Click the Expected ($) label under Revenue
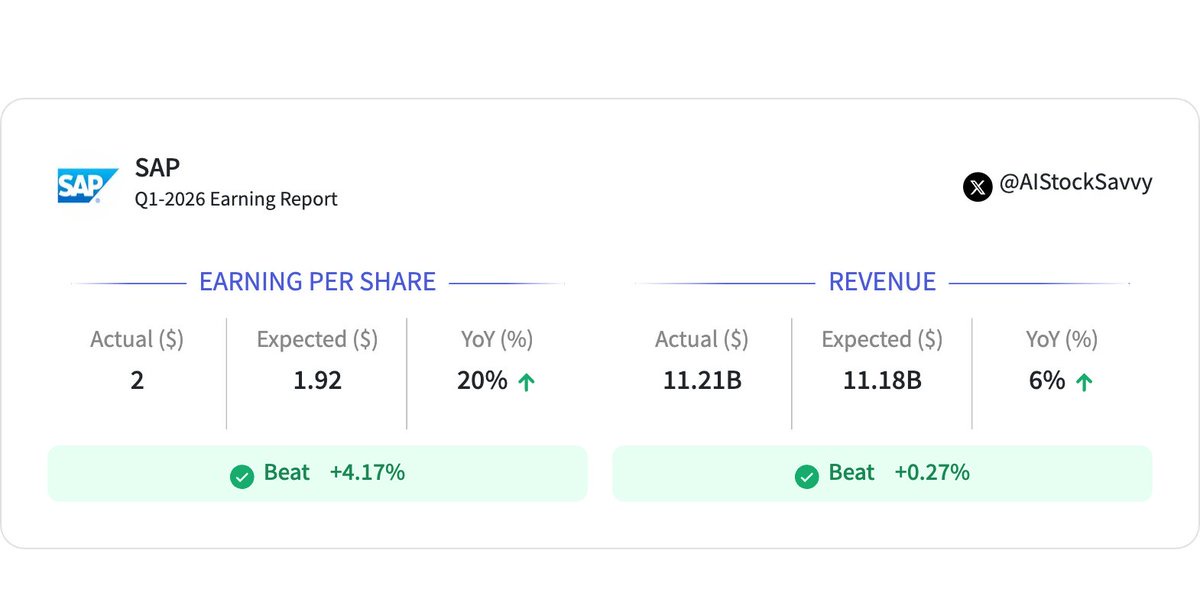Screen dimensions: 1200x596 [x=882, y=340]
